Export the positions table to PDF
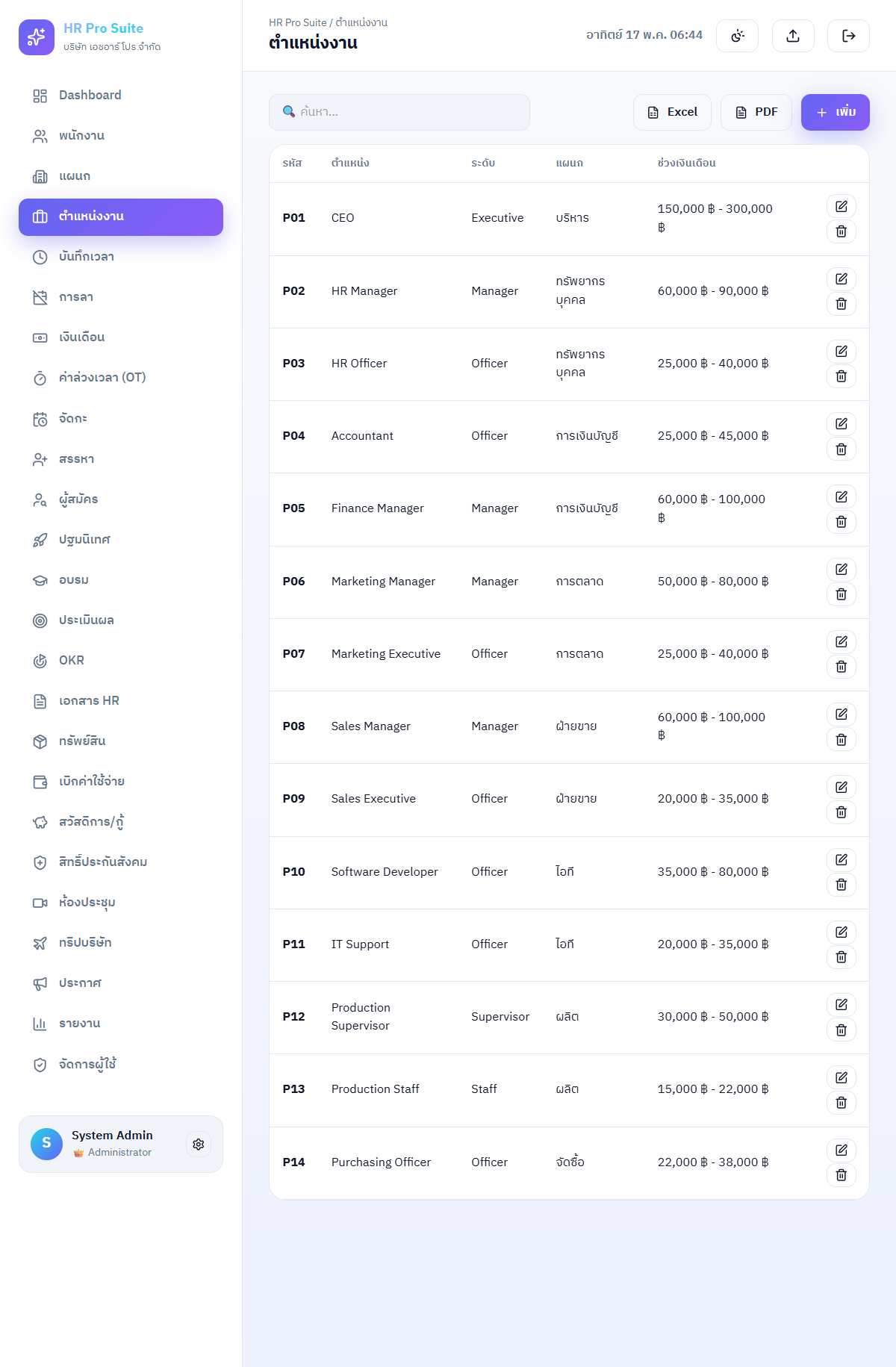This screenshot has width=896, height=1367. click(x=756, y=112)
